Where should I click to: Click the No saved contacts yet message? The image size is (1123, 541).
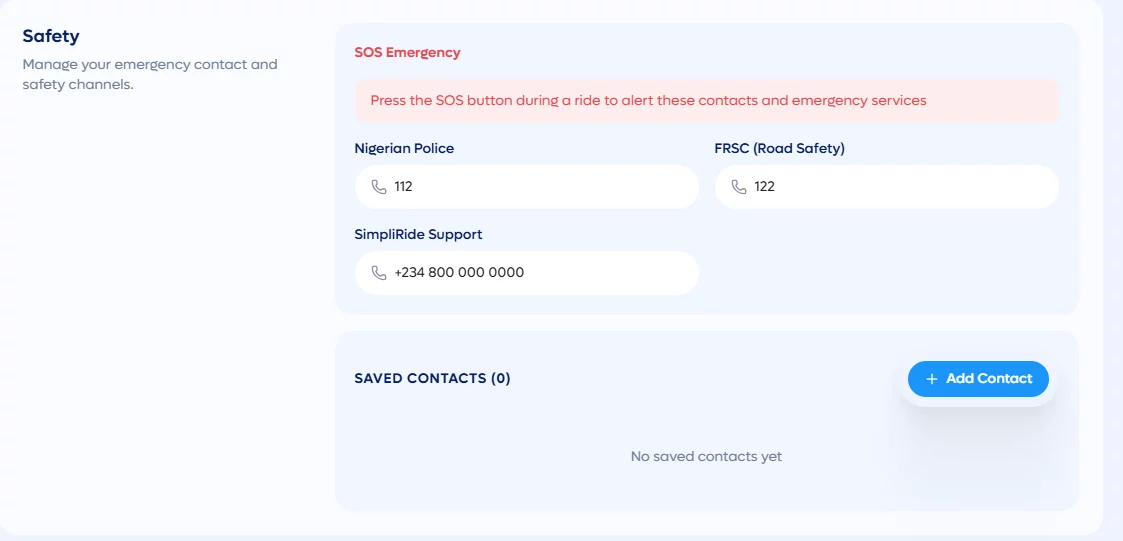tap(706, 456)
